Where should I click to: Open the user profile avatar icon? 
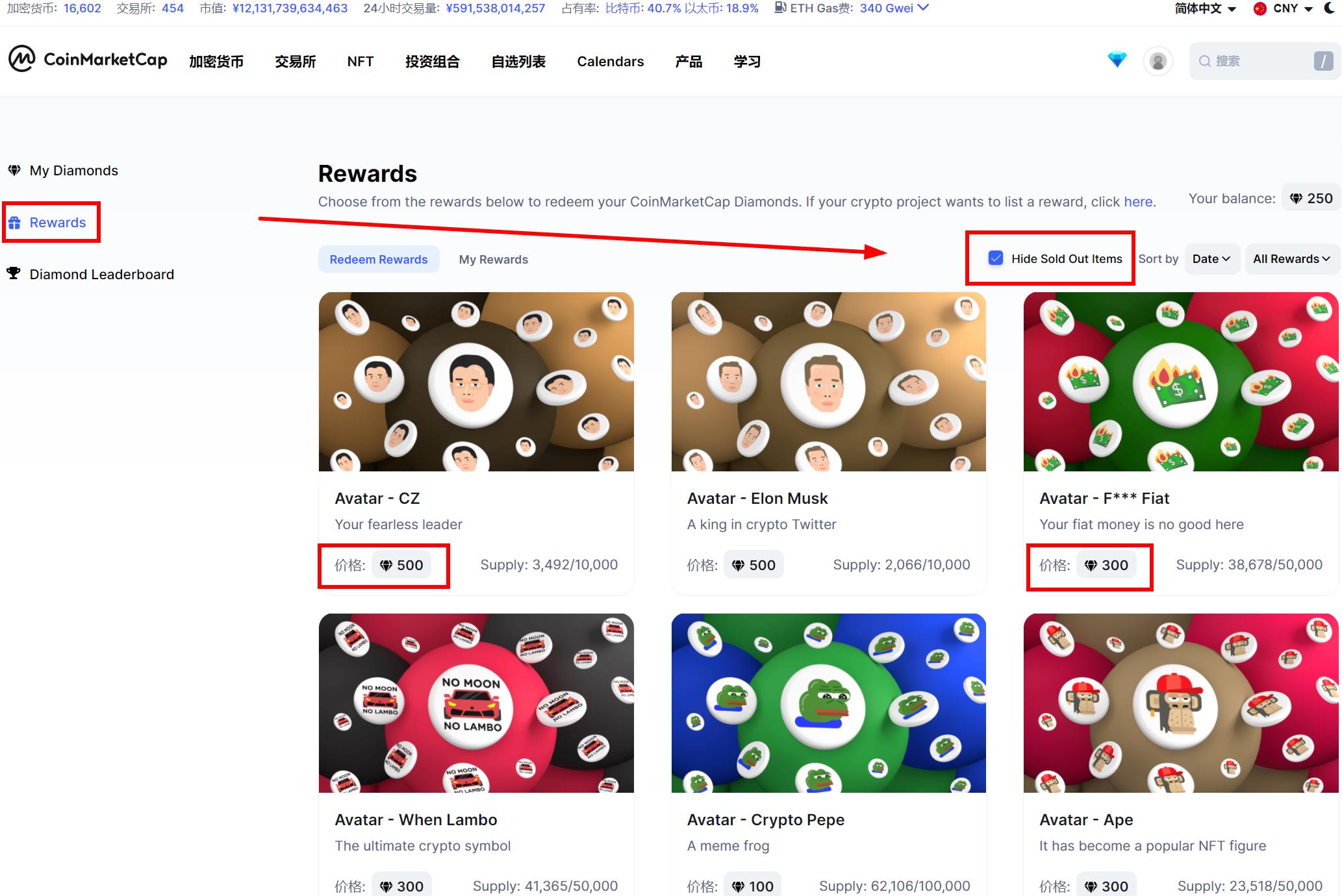[1158, 61]
